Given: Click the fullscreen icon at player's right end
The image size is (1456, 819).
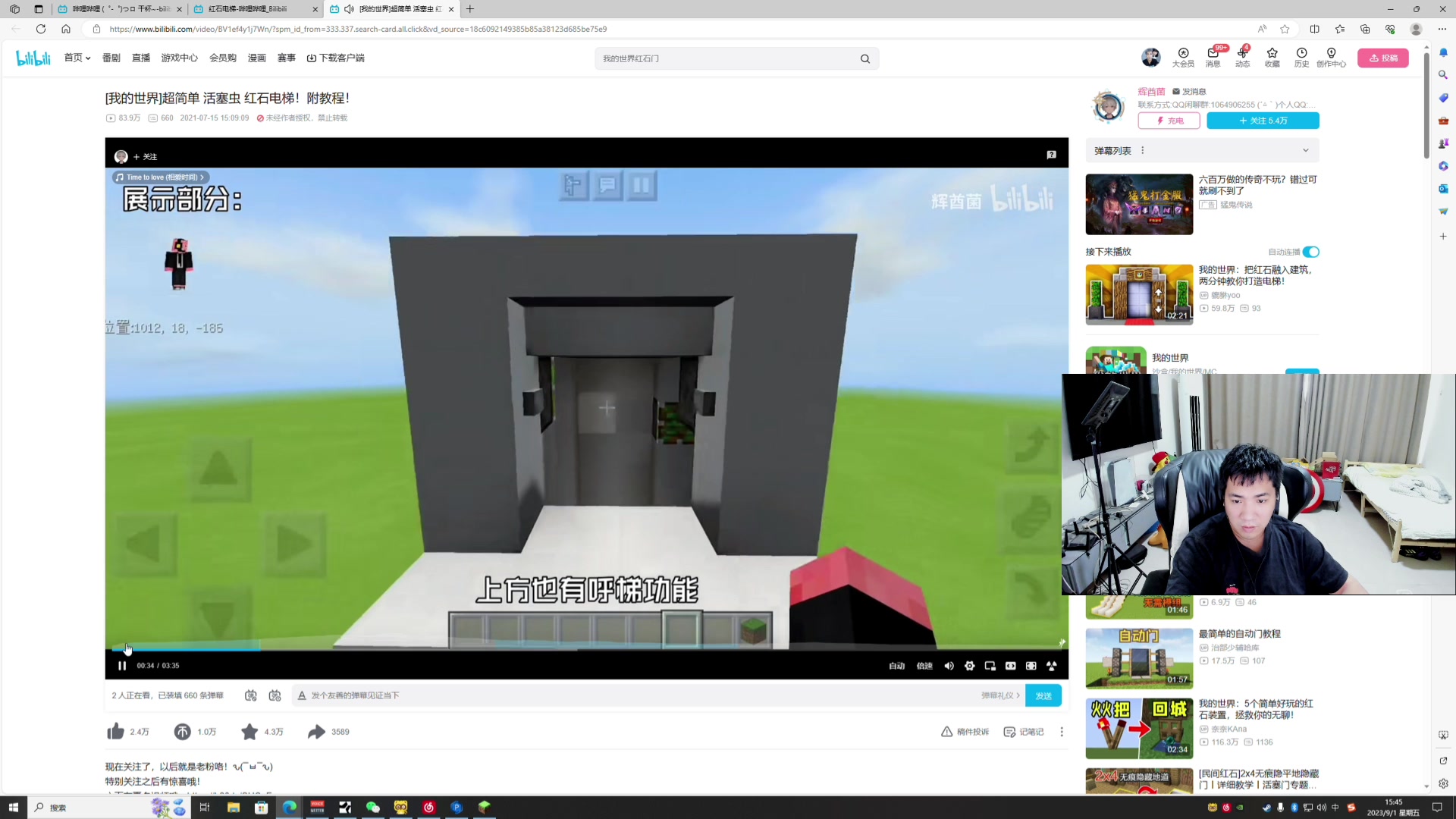Looking at the screenshot, I should point(1051,666).
